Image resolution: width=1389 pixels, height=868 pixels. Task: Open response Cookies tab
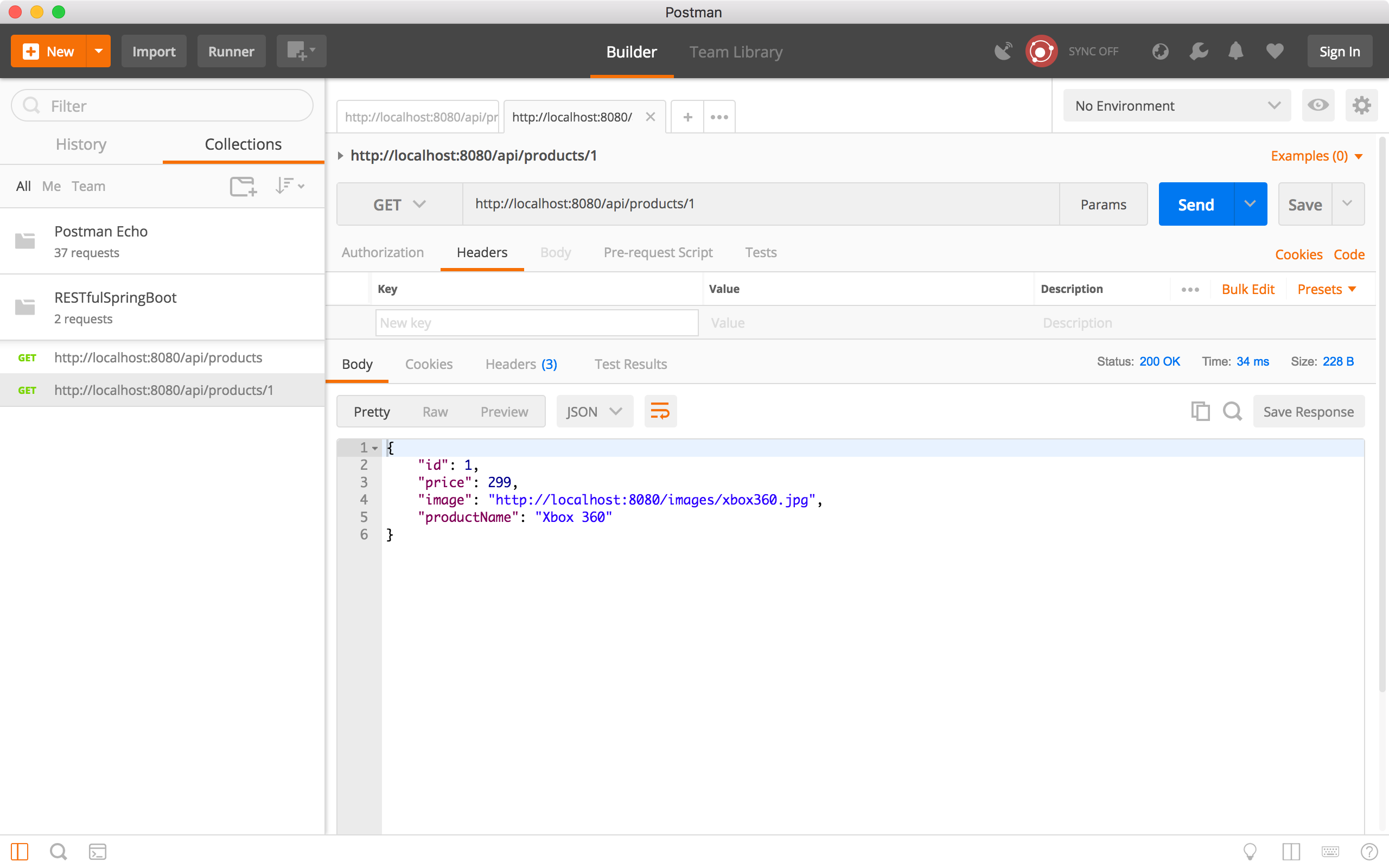429,364
